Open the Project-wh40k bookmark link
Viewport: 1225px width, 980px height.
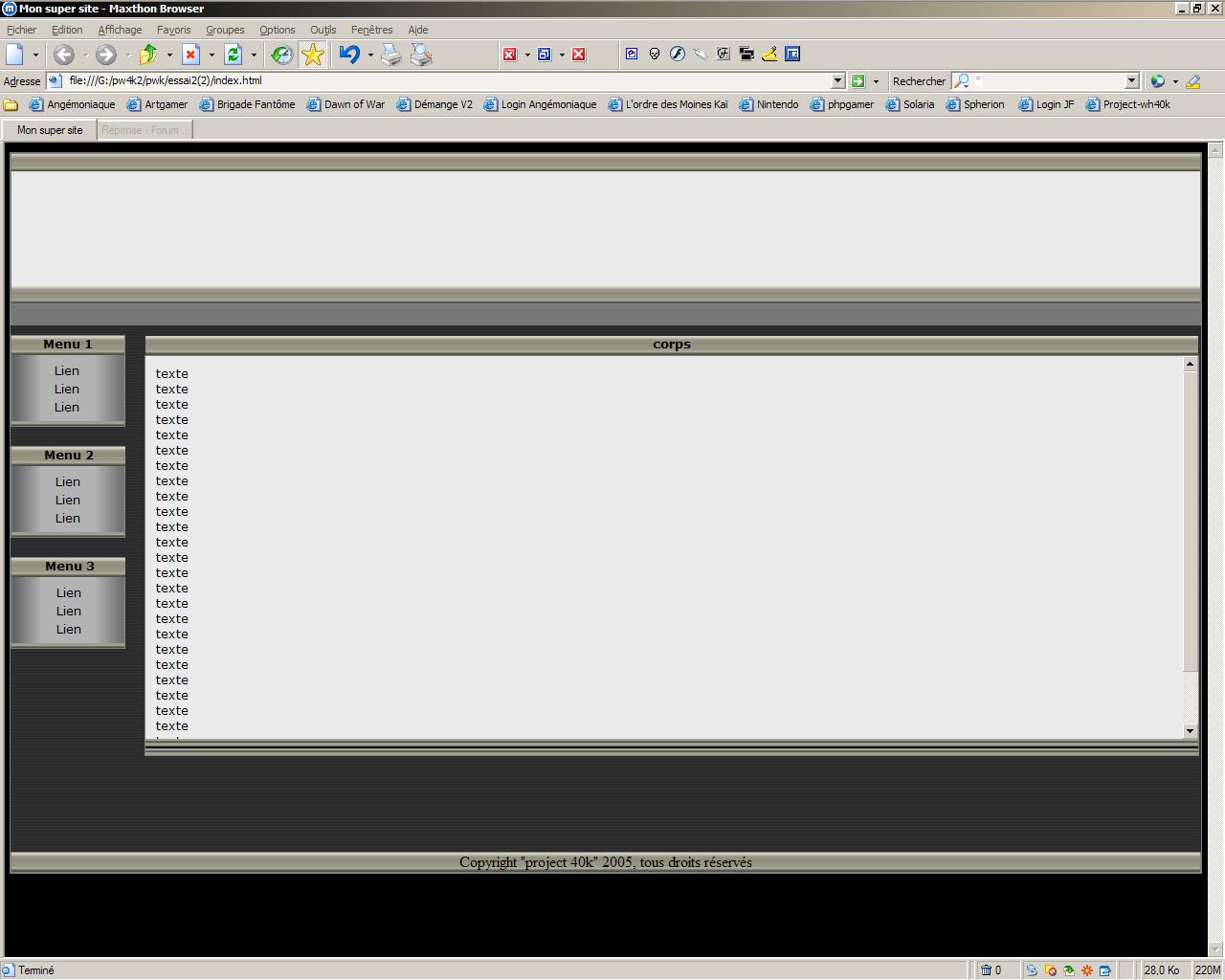click(1127, 104)
